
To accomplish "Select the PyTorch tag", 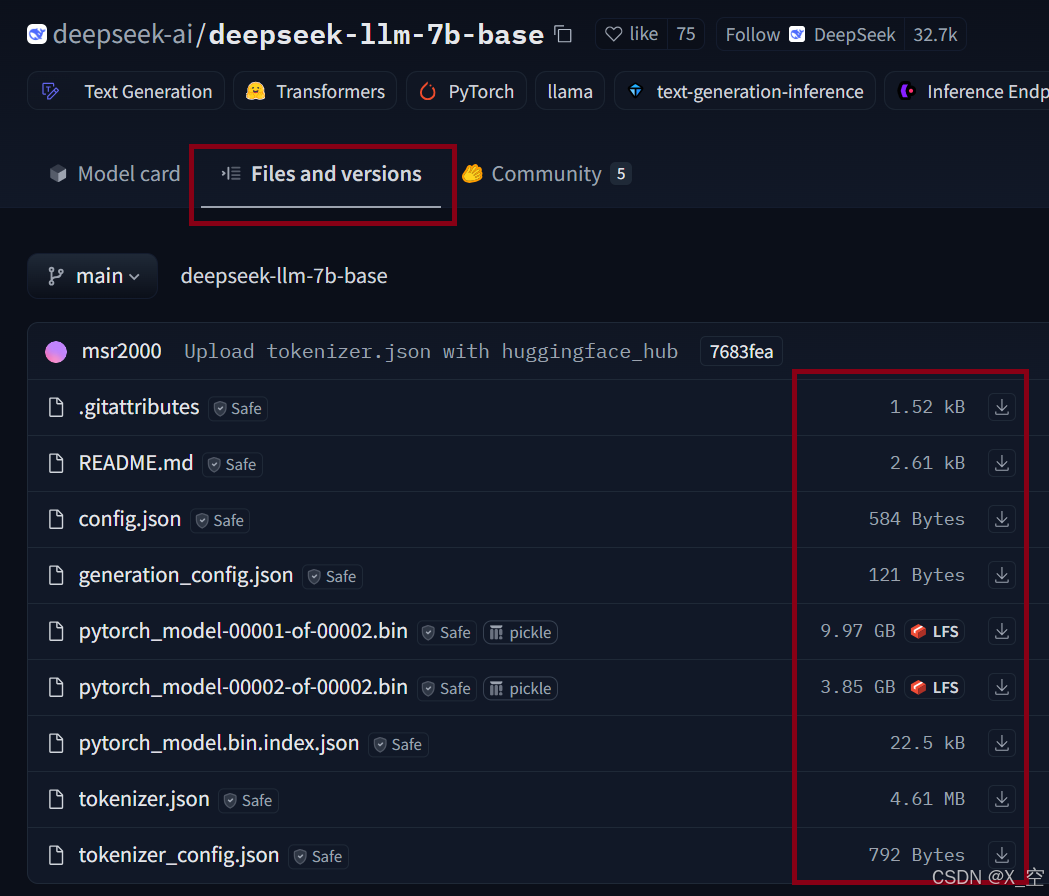I will pyautogui.click(x=466, y=91).
